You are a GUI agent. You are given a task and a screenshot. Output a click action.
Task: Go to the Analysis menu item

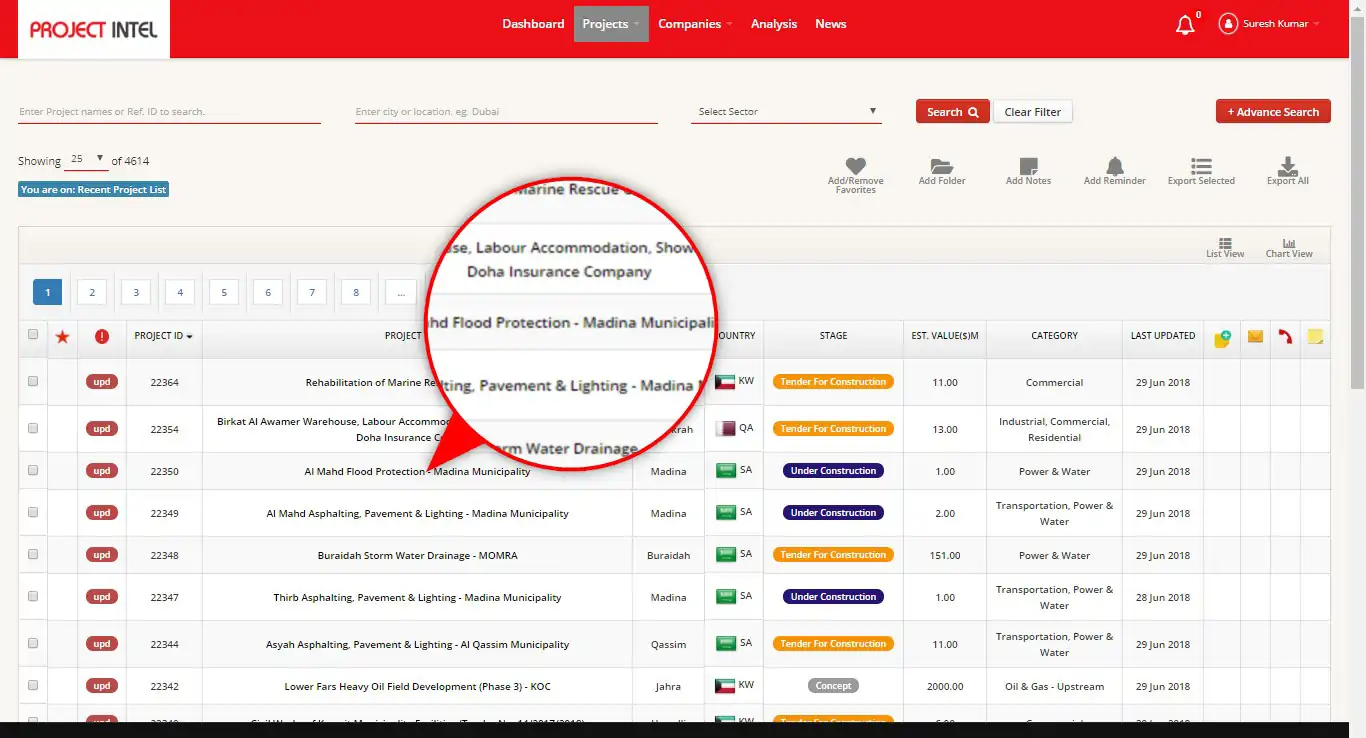(774, 24)
